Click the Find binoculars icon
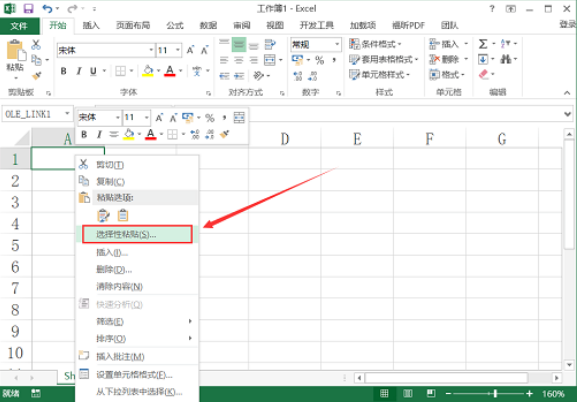 click(506, 59)
